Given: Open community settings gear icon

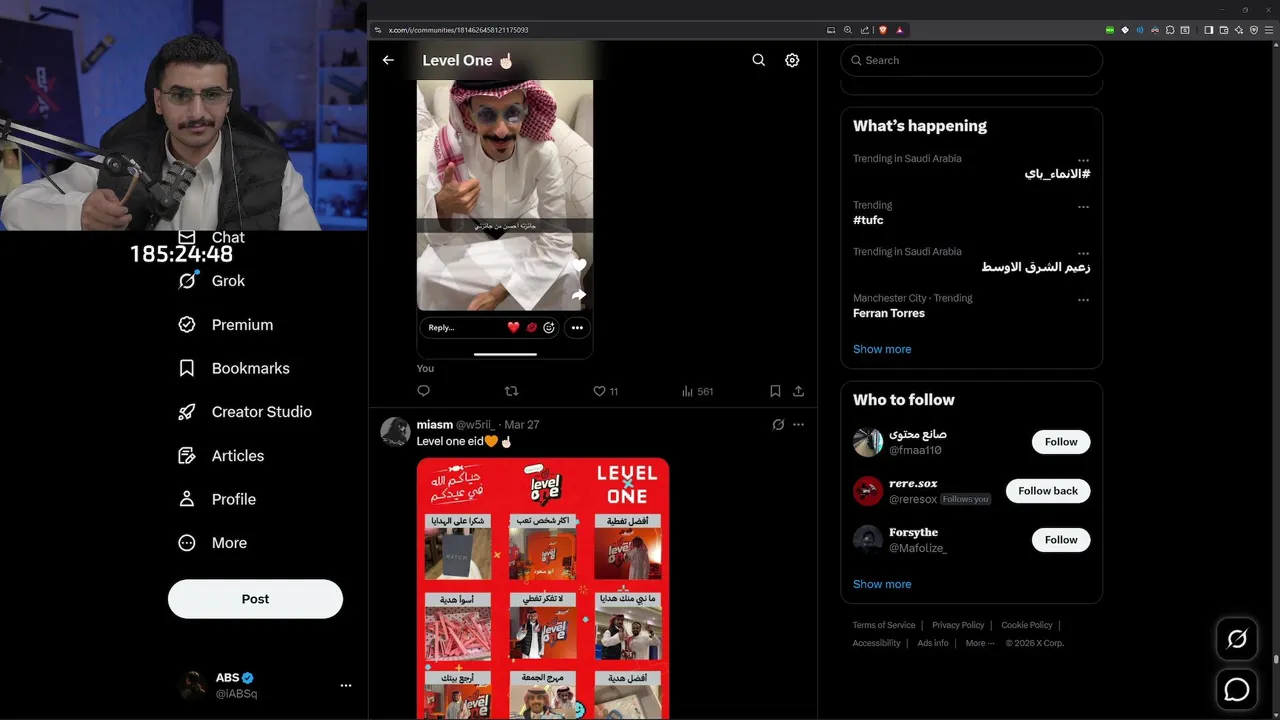Looking at the screenshot, I should (792, 60).
